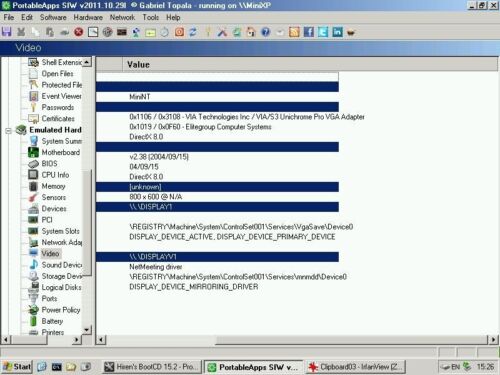This screenshot has width=500, height=375.
Task: Click the crossed tools toolbar icon
Action: tap(222, 32)
